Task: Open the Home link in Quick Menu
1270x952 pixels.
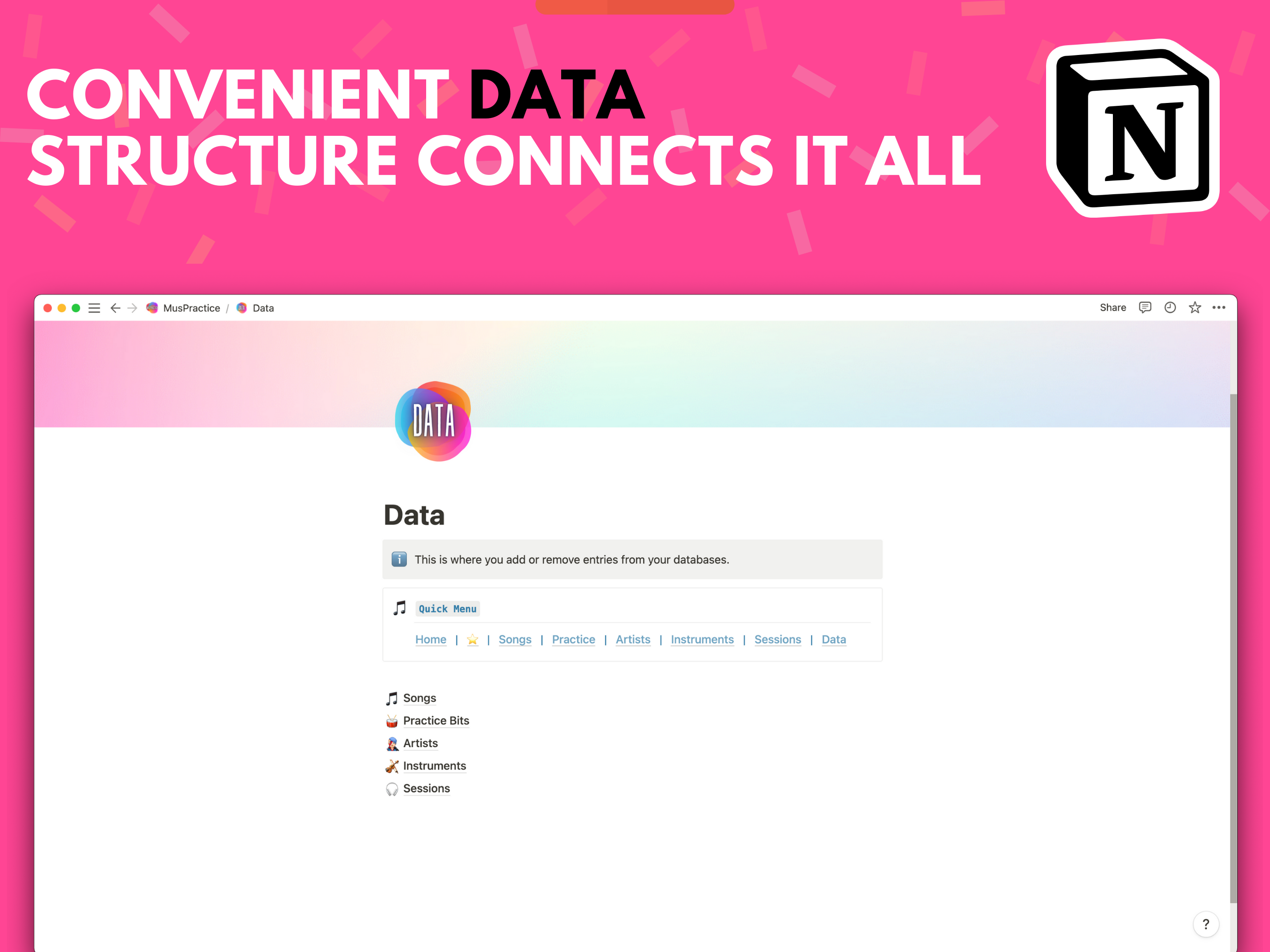Action: tap(430, 639)
